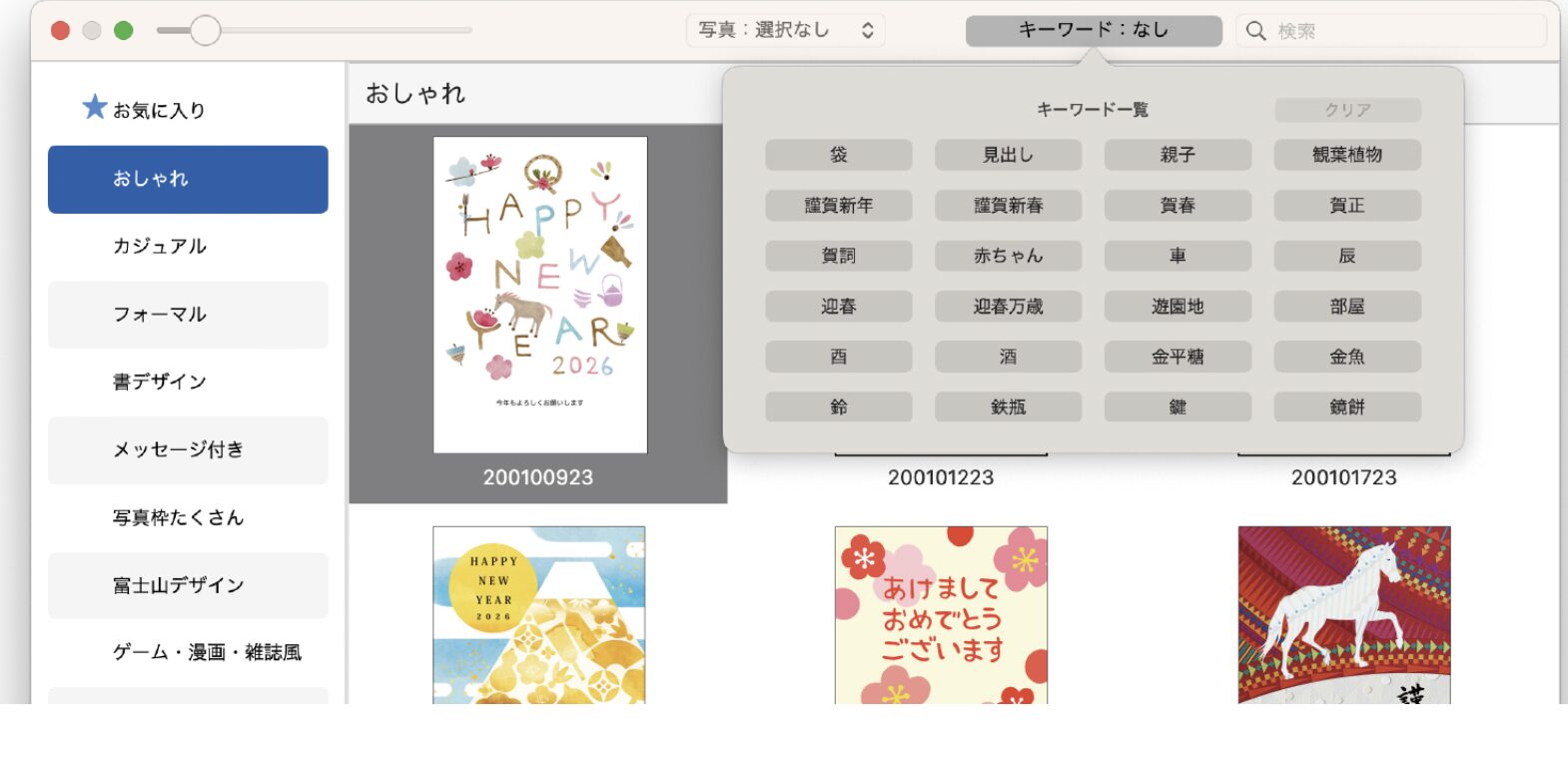The height and width of the screenshot is (765, 1568).
Task: Select the 迎春万歳 keyword
Action: click(1008, 307)
